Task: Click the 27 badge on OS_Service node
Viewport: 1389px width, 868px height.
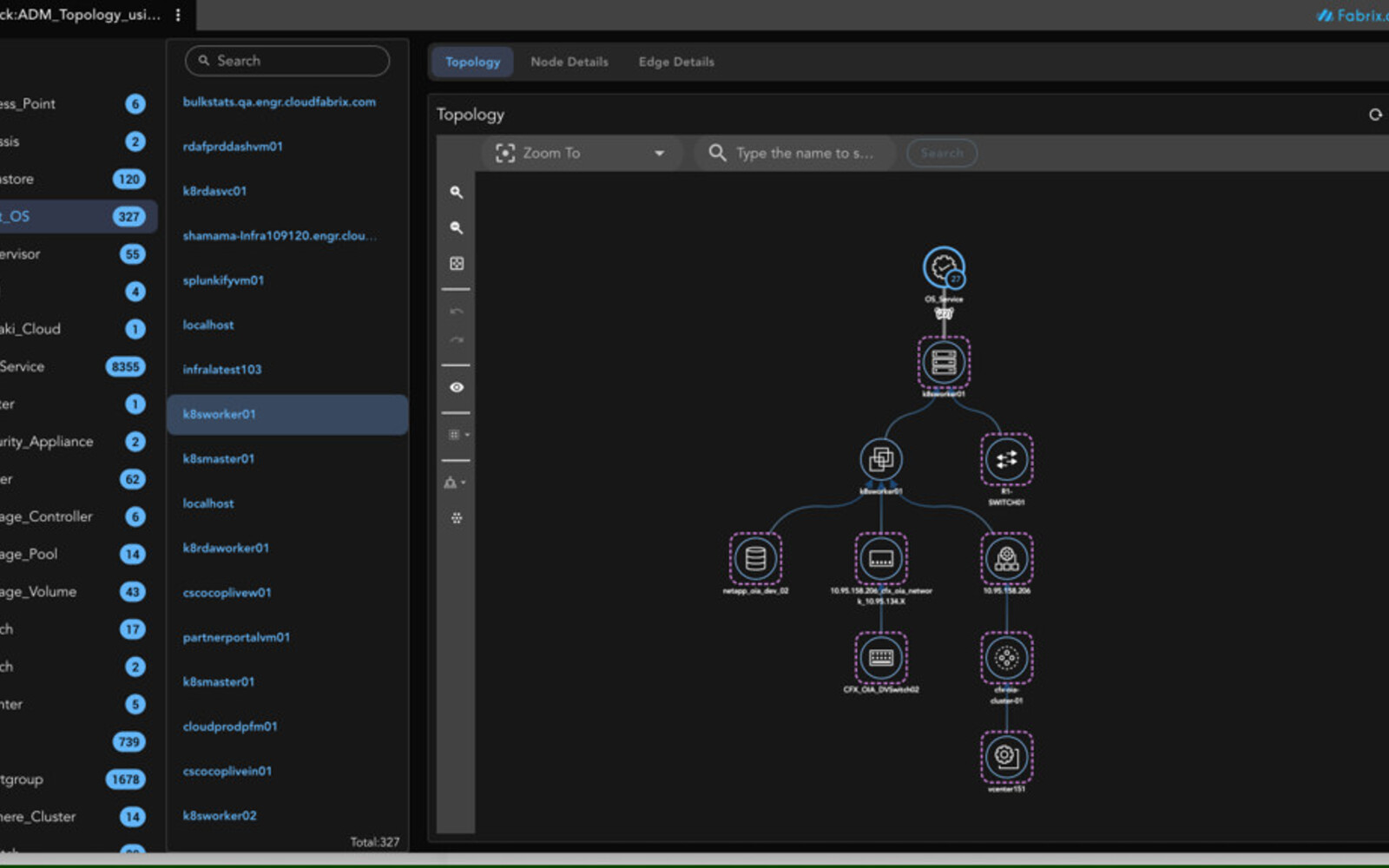Action: pos(955,279)
